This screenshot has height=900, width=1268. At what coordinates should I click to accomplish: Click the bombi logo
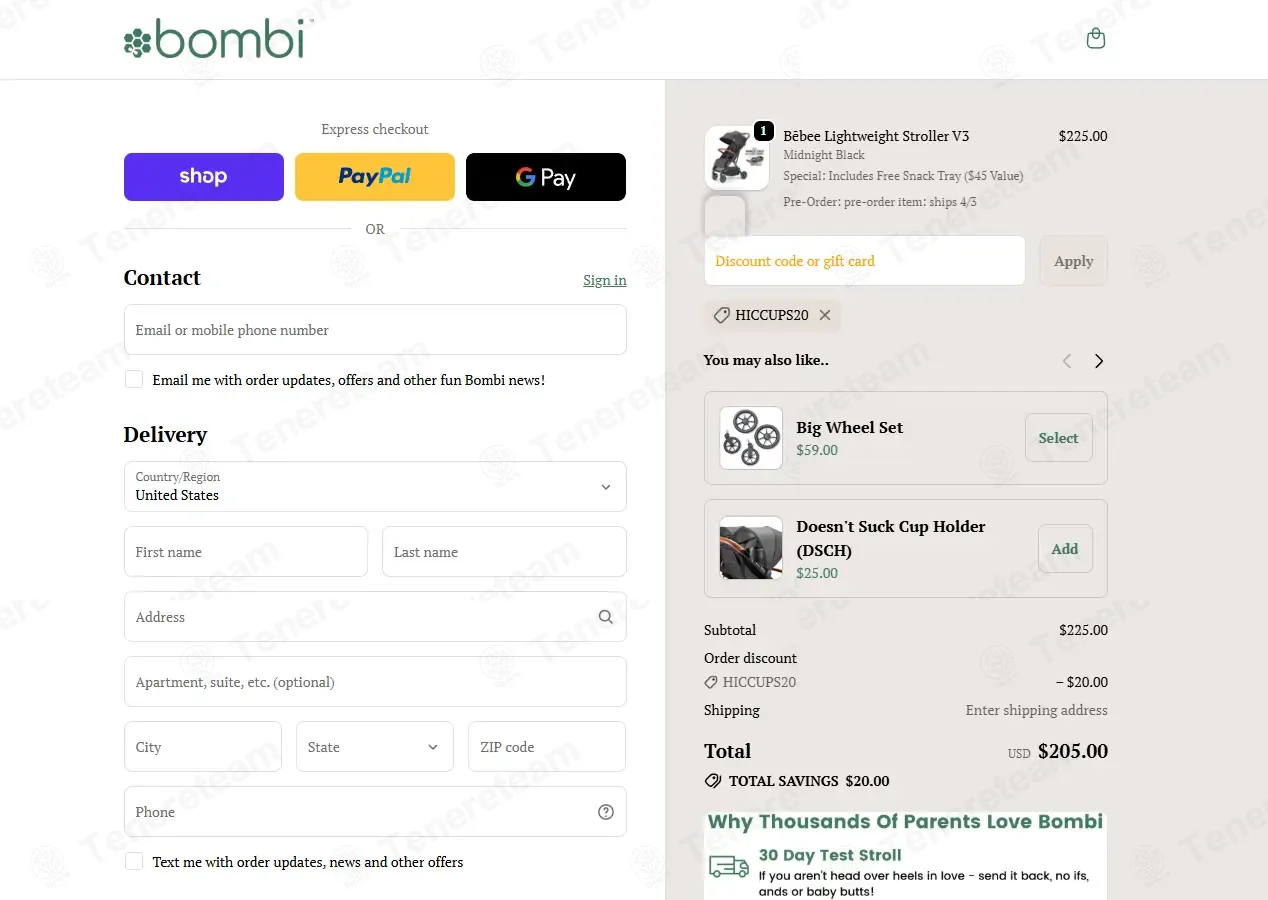(x=219, y=39)
